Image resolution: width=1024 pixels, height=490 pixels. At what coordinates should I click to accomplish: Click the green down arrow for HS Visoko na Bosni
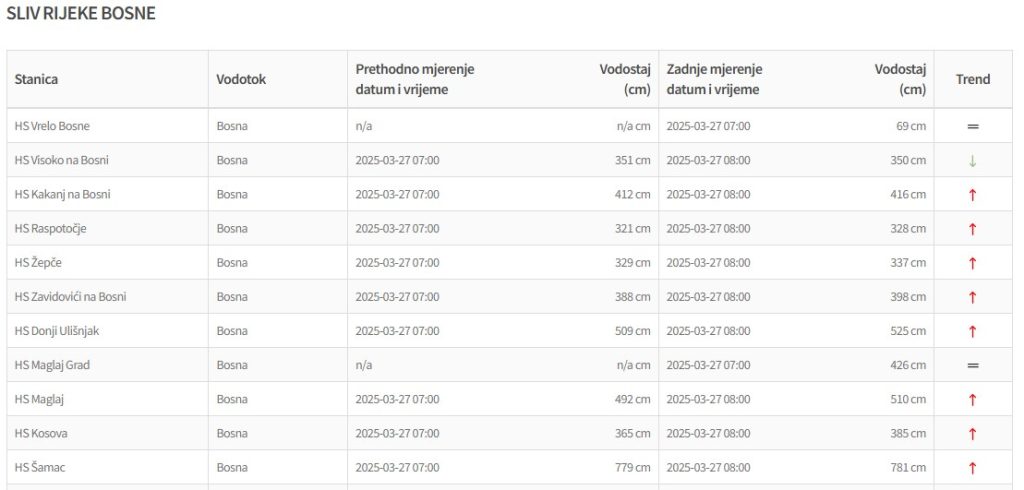point(972,161)
